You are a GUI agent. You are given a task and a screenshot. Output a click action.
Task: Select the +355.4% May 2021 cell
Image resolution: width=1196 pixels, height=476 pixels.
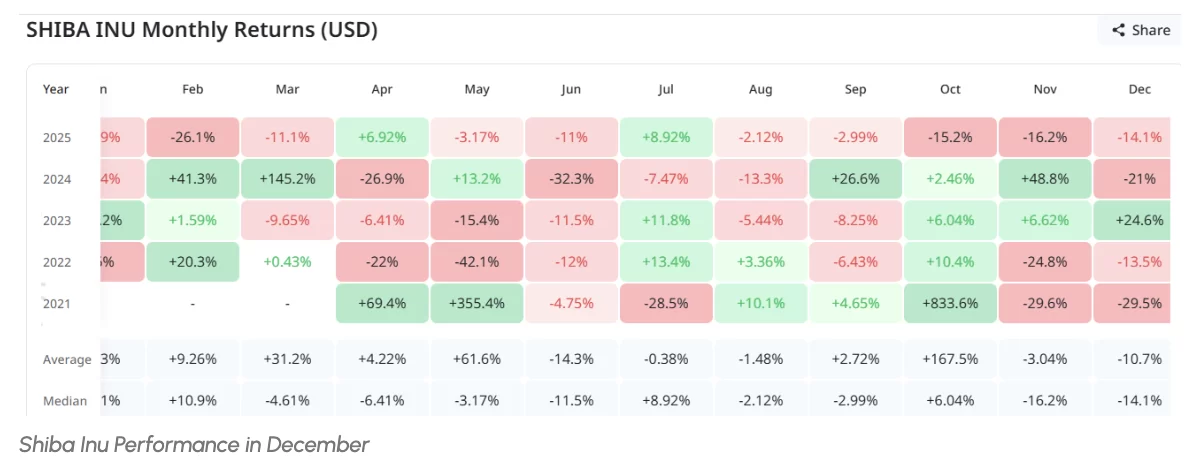click(x=477, y=303)
